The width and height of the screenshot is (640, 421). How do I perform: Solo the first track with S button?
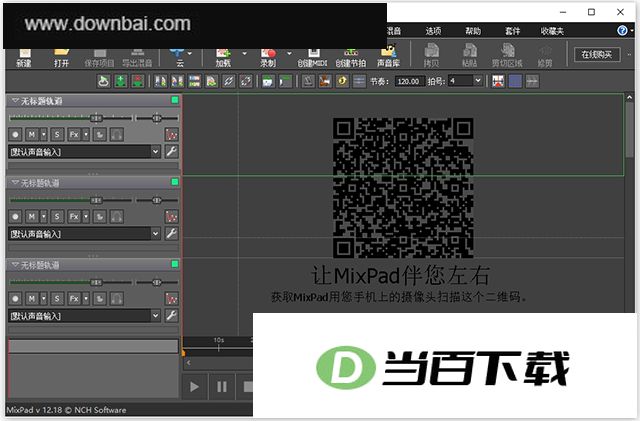pyautogui.click(x=57, y=134)
